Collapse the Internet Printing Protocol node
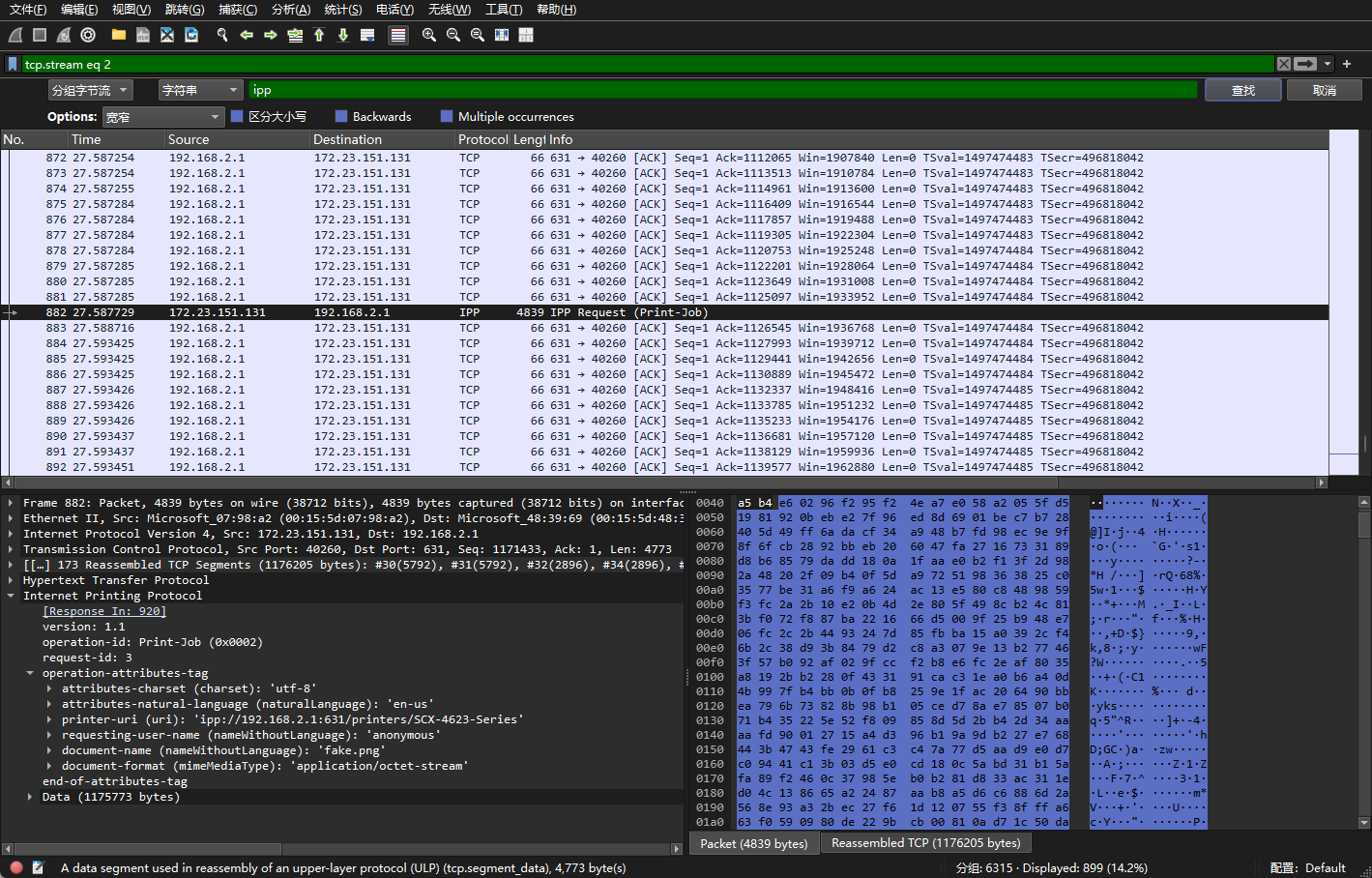Image resolution: width=1372 pixels, height=878 pixels. click(11, 596)
